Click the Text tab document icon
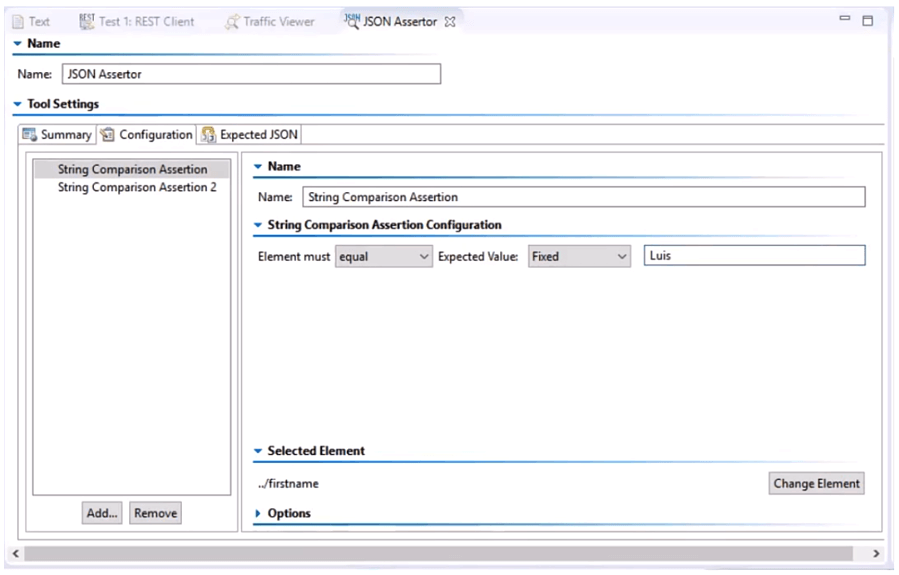The width and height of the screenshot is (899, 575). [18, 22]
